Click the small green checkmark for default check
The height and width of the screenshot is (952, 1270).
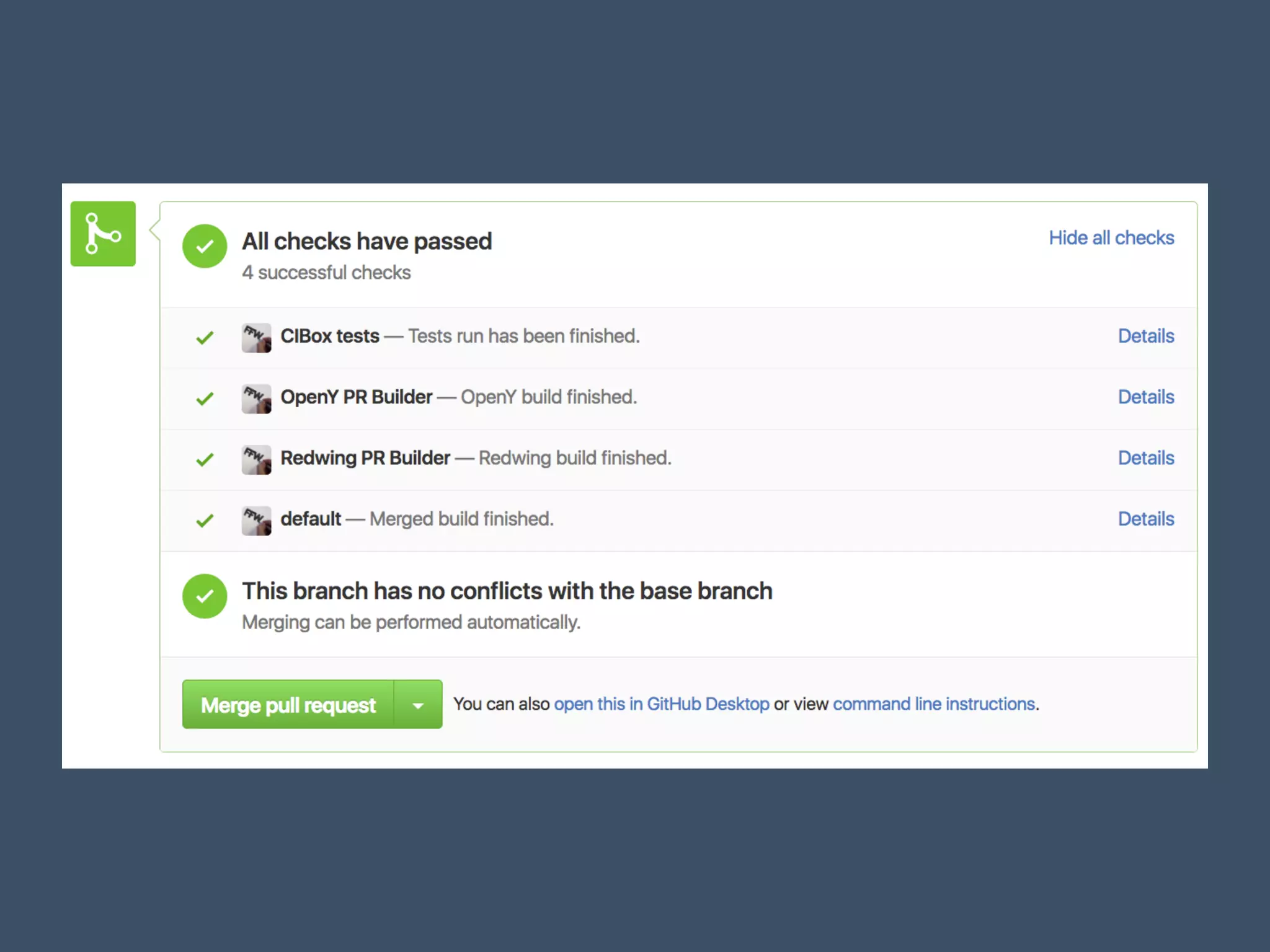205,521
